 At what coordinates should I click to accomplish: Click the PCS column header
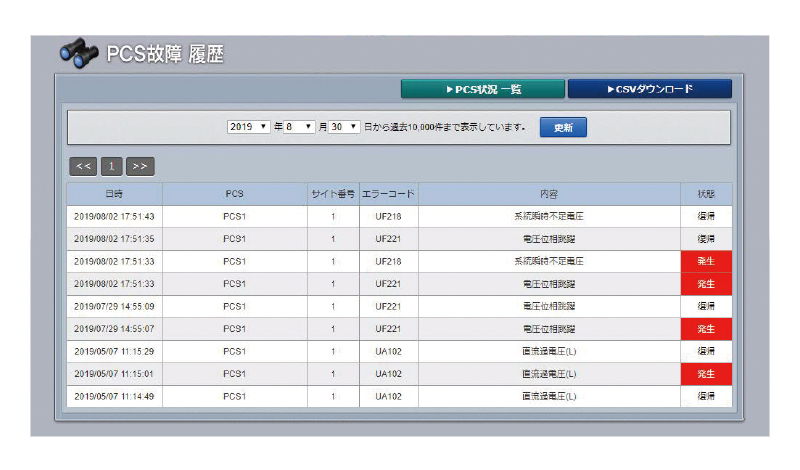[235, 194]
